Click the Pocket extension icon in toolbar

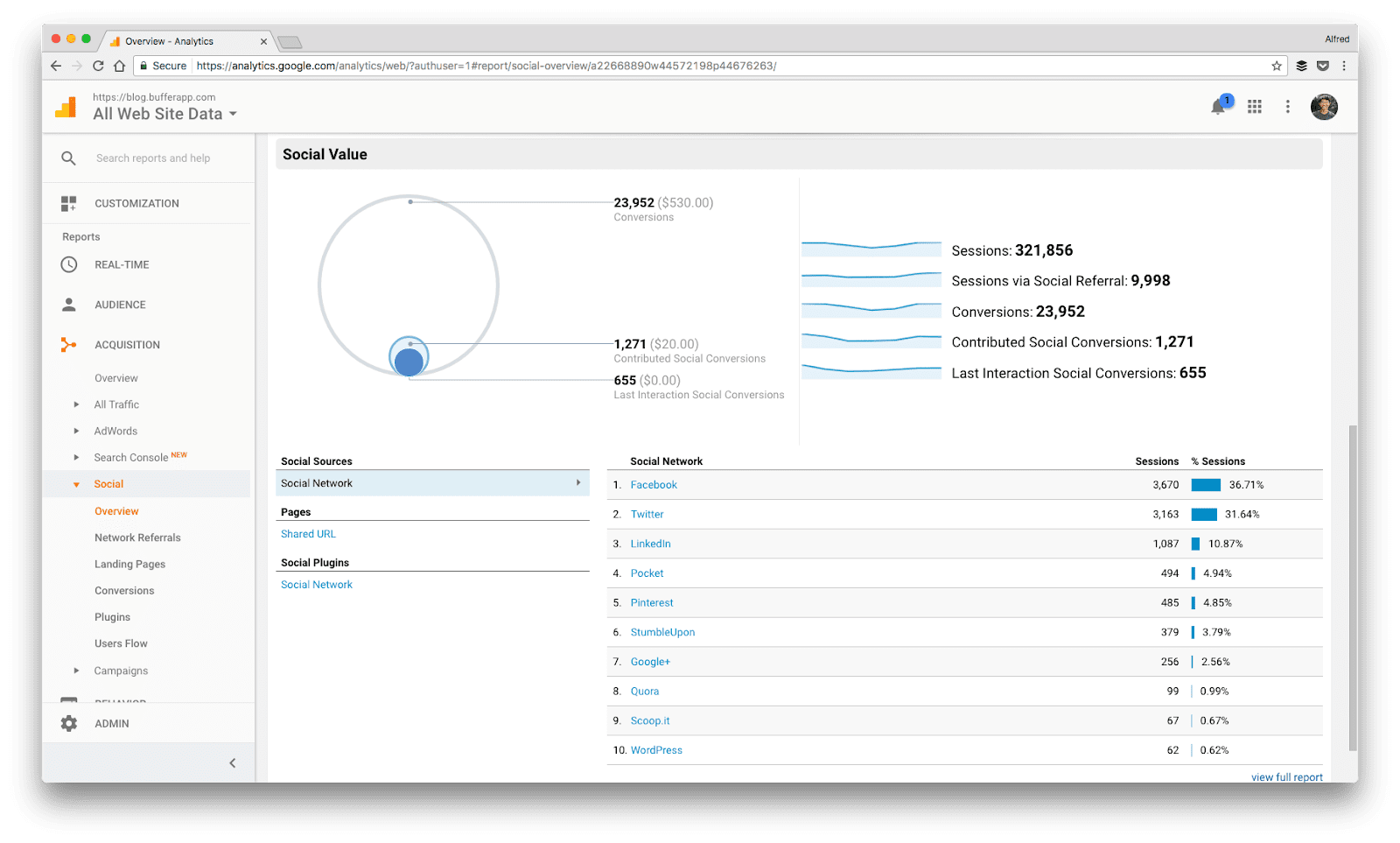point(1323,66)
